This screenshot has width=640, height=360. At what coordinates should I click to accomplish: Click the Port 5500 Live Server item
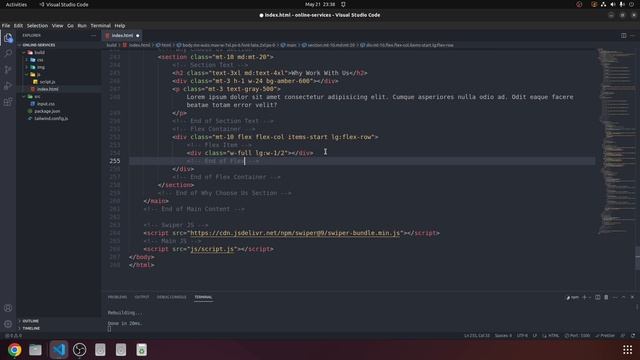pos(577,336)
